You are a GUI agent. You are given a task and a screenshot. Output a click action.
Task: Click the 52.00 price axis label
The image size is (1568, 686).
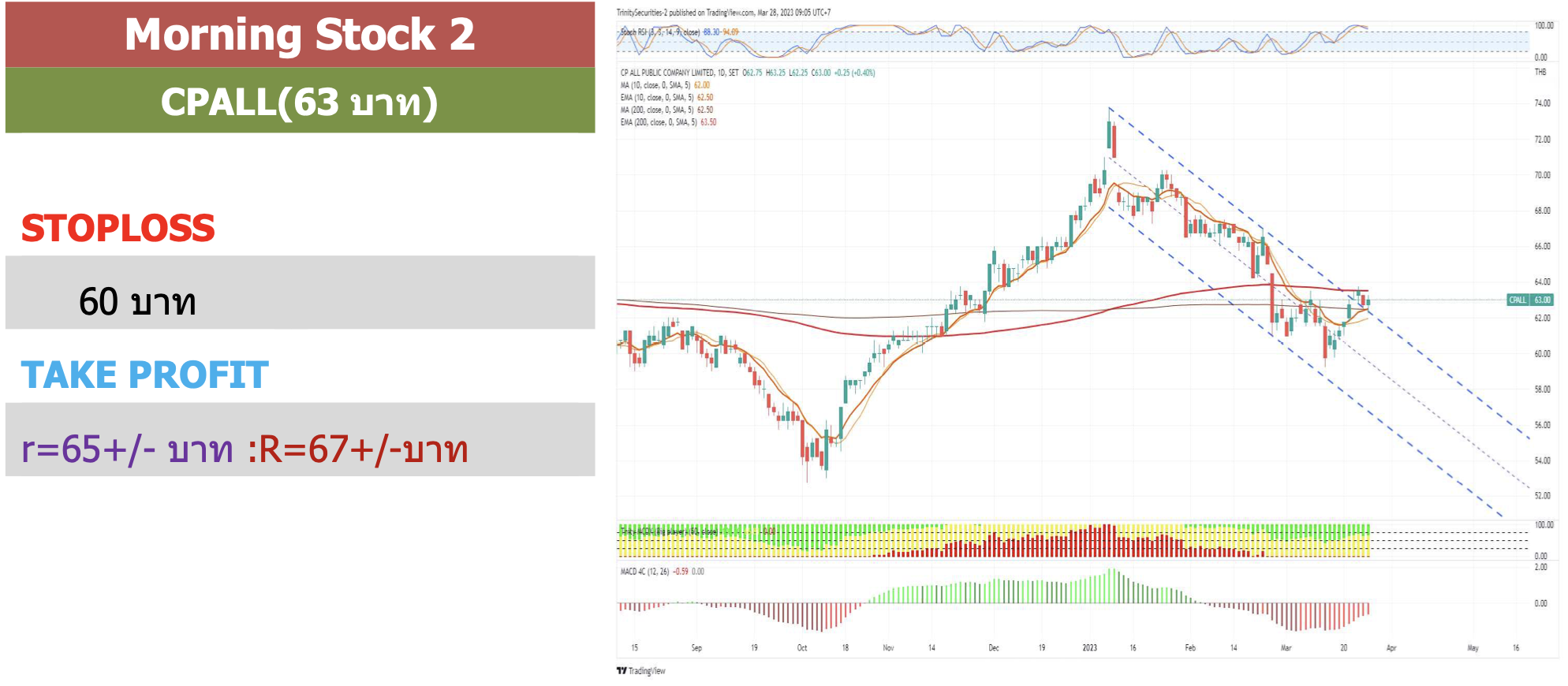(1542, 496)
